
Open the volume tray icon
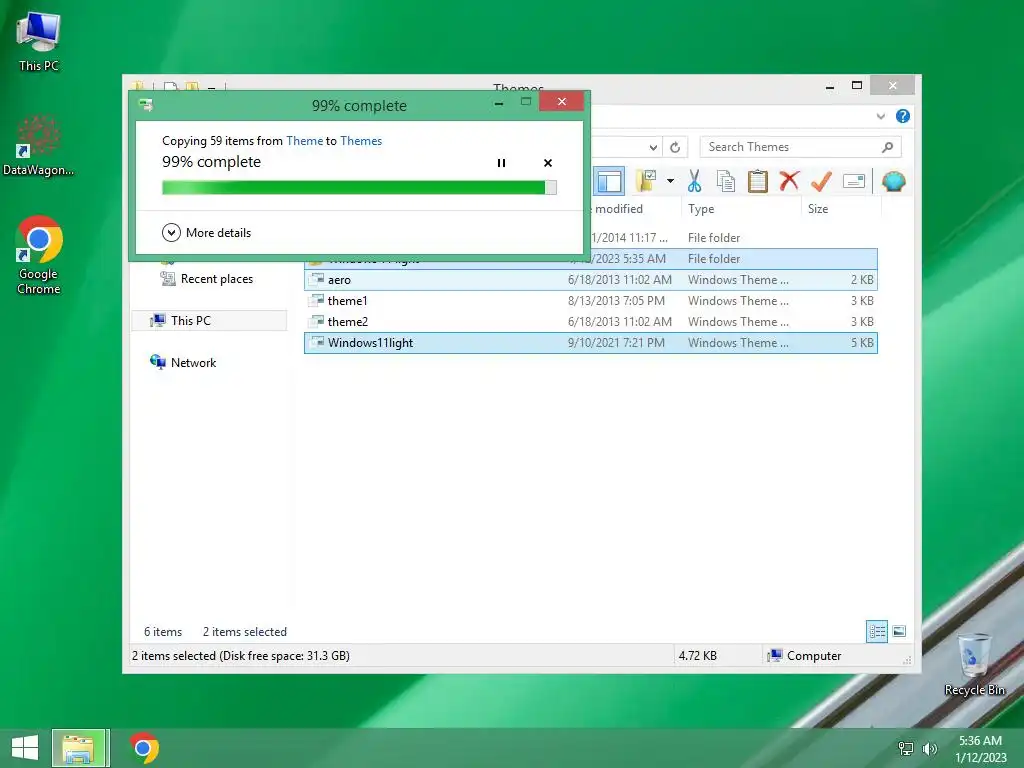(930, 749)
